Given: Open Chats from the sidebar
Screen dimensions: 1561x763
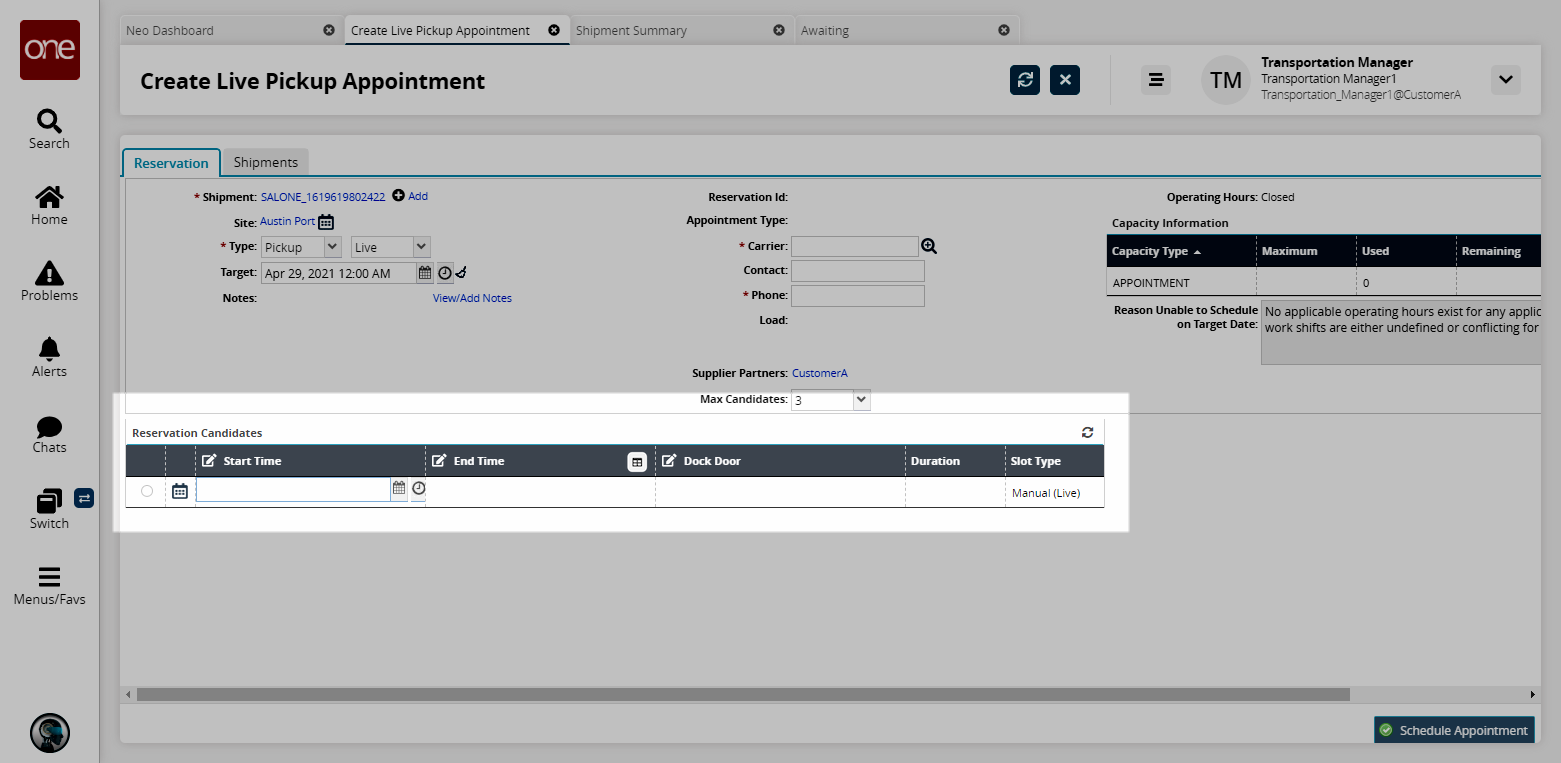Looking at the screenshot, I should 49,434.
